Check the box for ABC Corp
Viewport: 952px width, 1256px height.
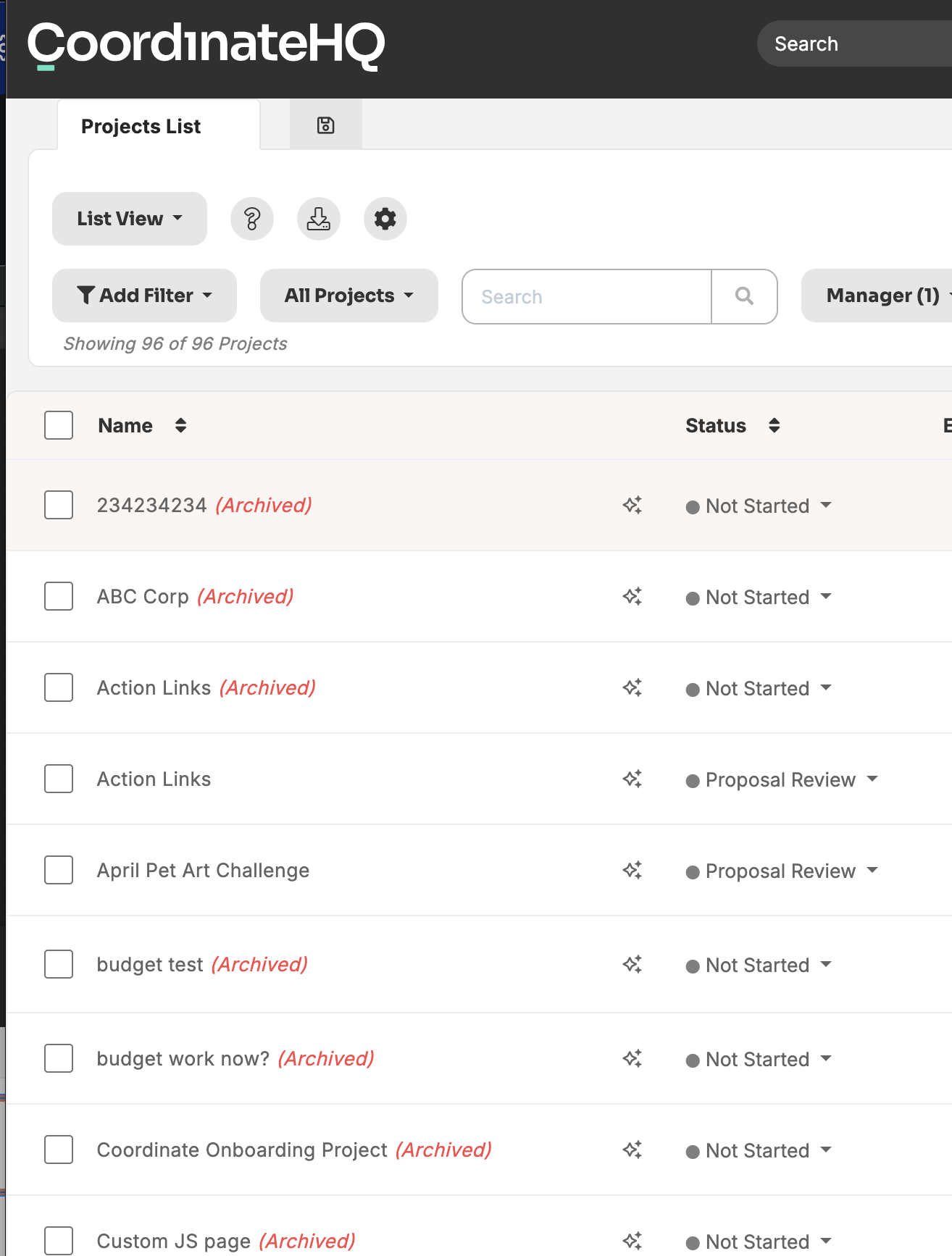pos(59,596)
